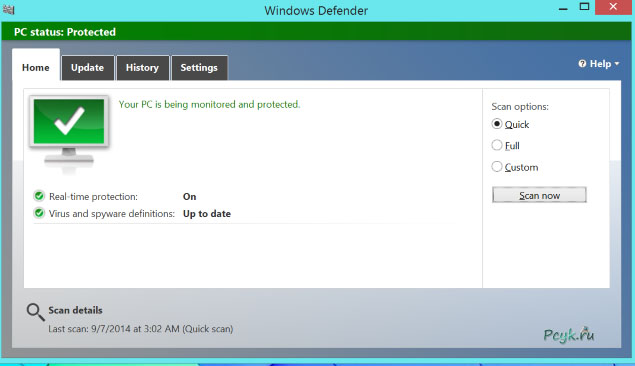Start scanning with Scan now button

click(x=539, y=195)
